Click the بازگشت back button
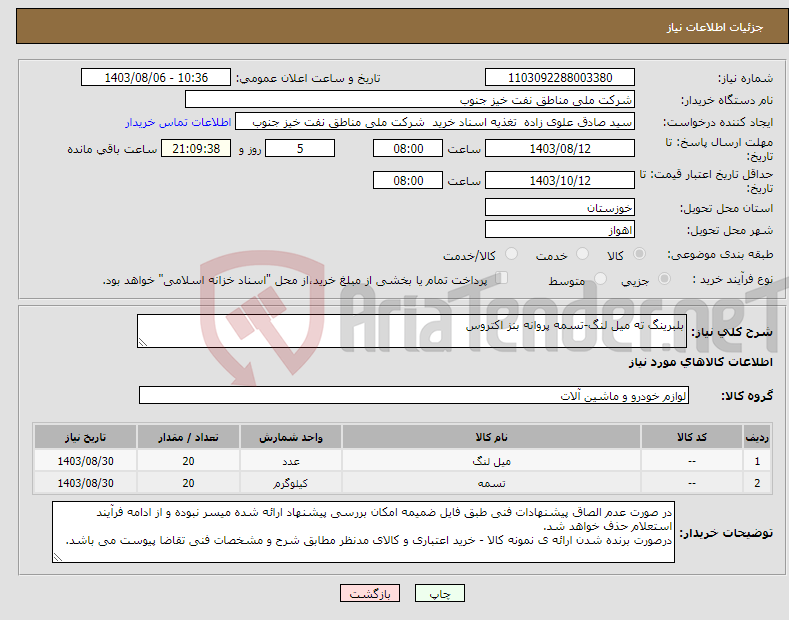The image size is (789, 620). pos(370,594)
